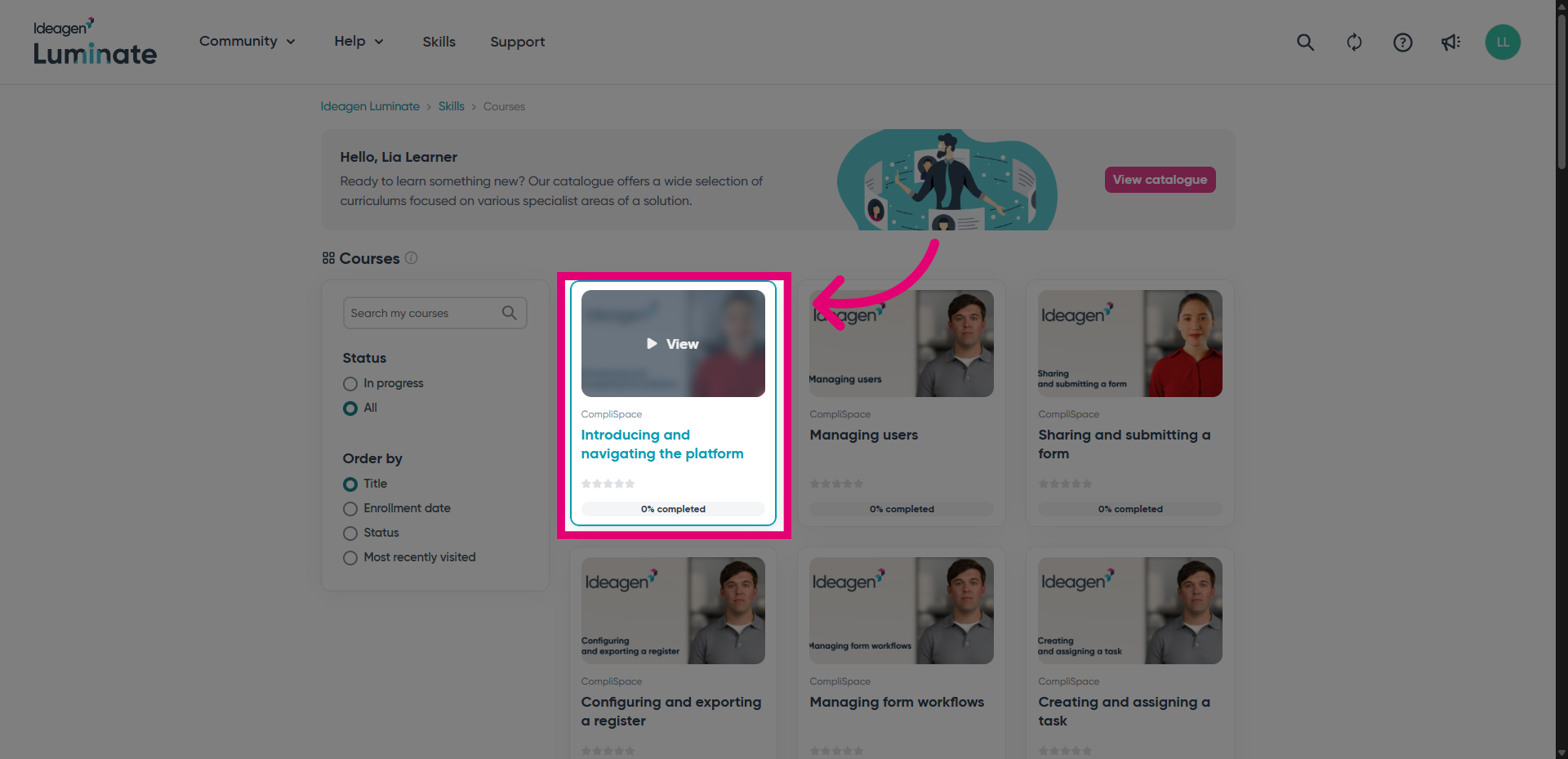Viewport: 1568px width, 759px height.
Task: Open the Support menu item
Action: pyautogui.click(x=518, y=42)
